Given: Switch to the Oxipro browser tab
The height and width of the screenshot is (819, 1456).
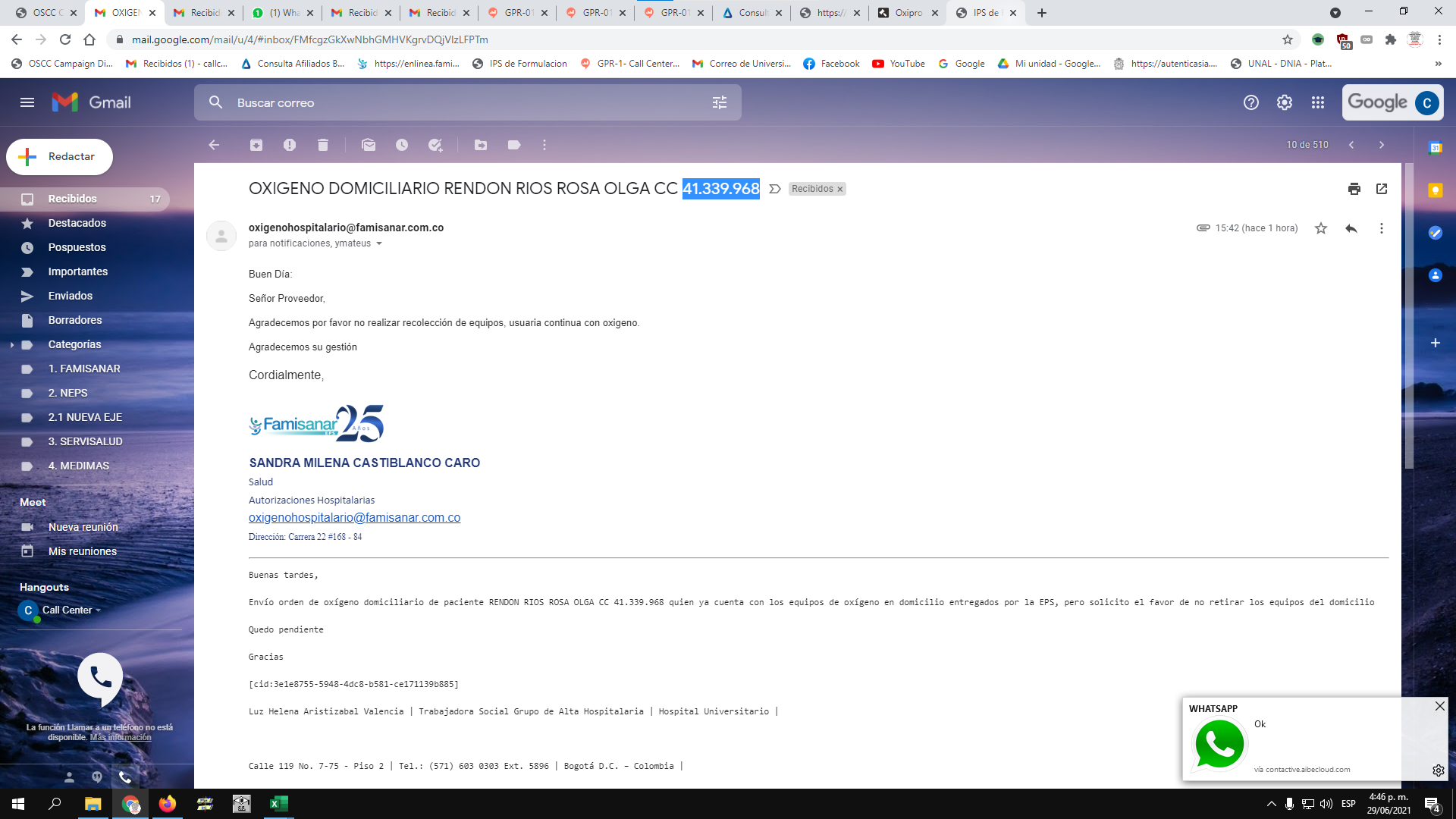Looking at the screenshot, I should [907, 13].
